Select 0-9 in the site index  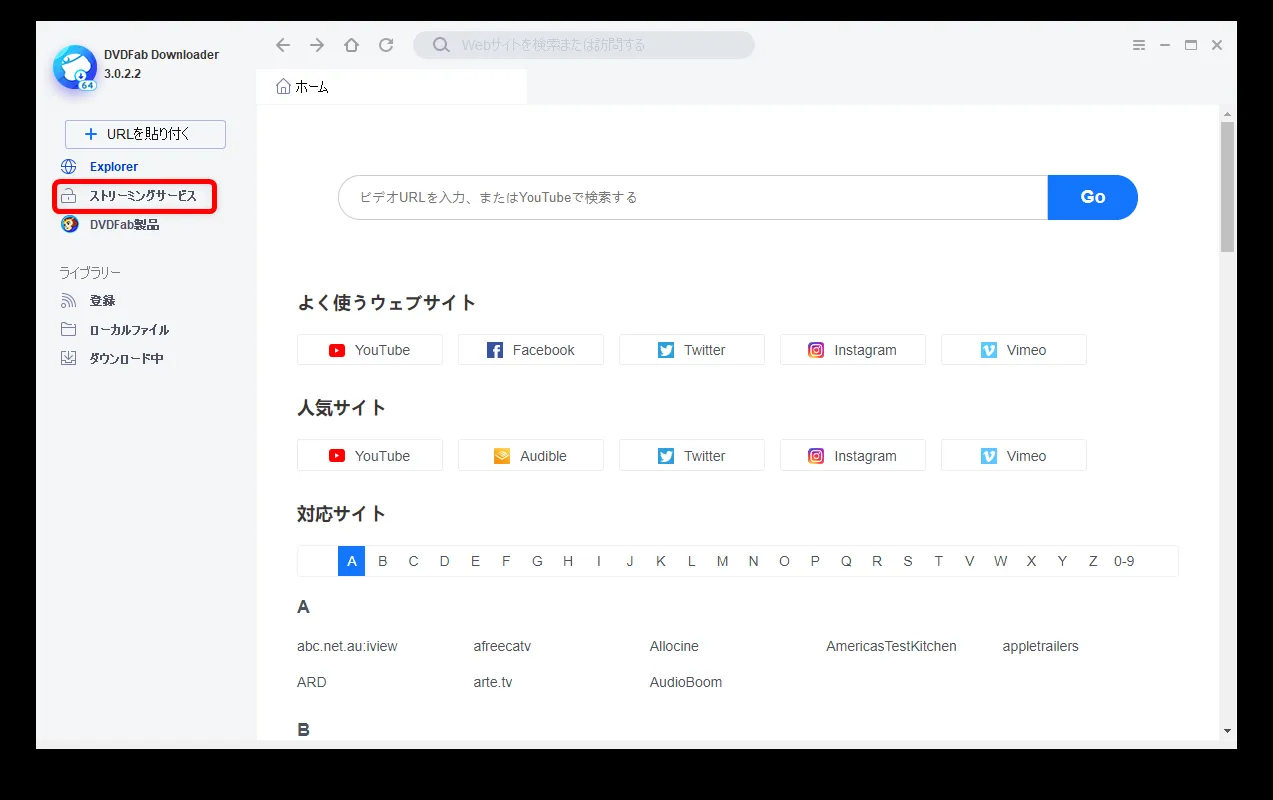click(x=1124, y=561)
